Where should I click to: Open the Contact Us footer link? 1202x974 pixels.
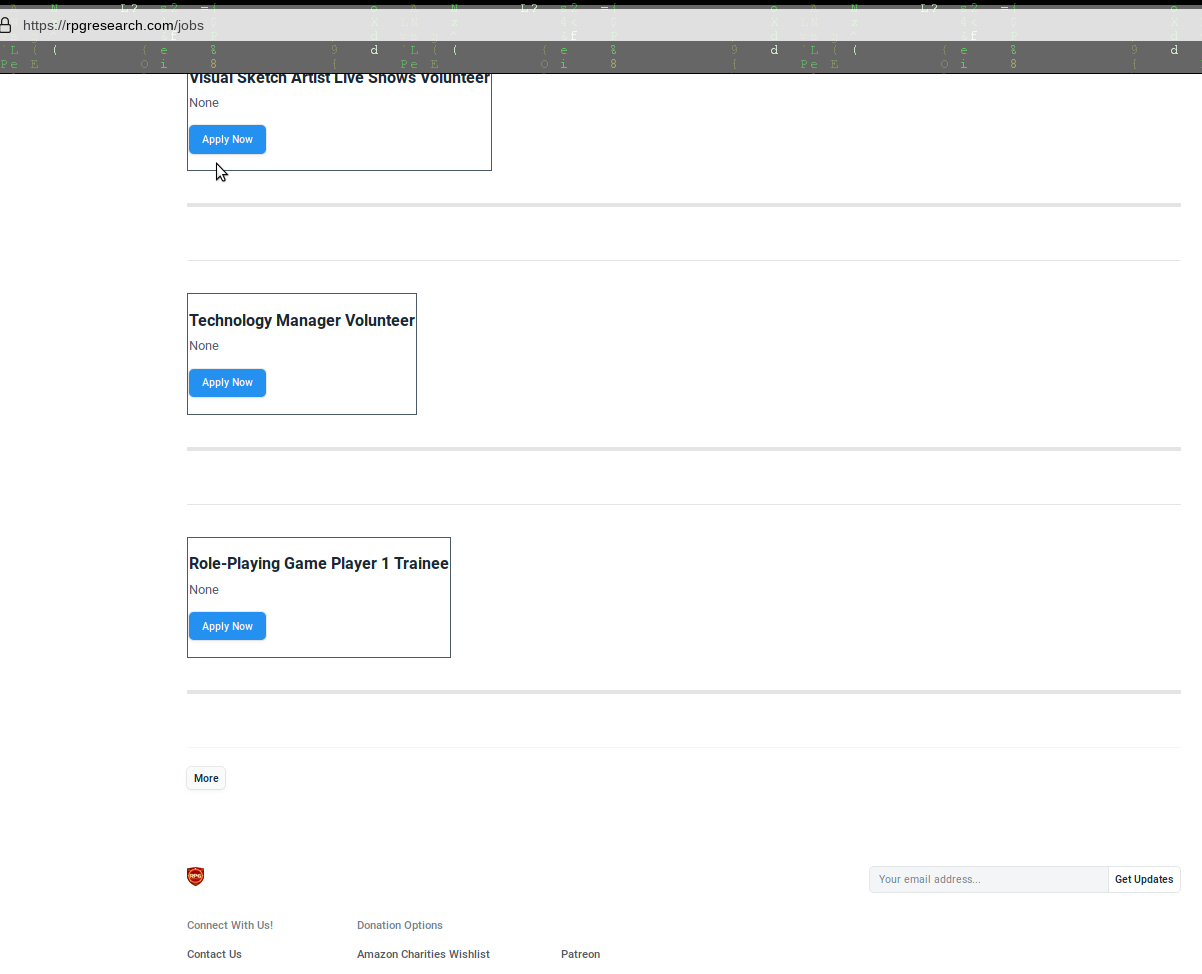pos(214,954)
